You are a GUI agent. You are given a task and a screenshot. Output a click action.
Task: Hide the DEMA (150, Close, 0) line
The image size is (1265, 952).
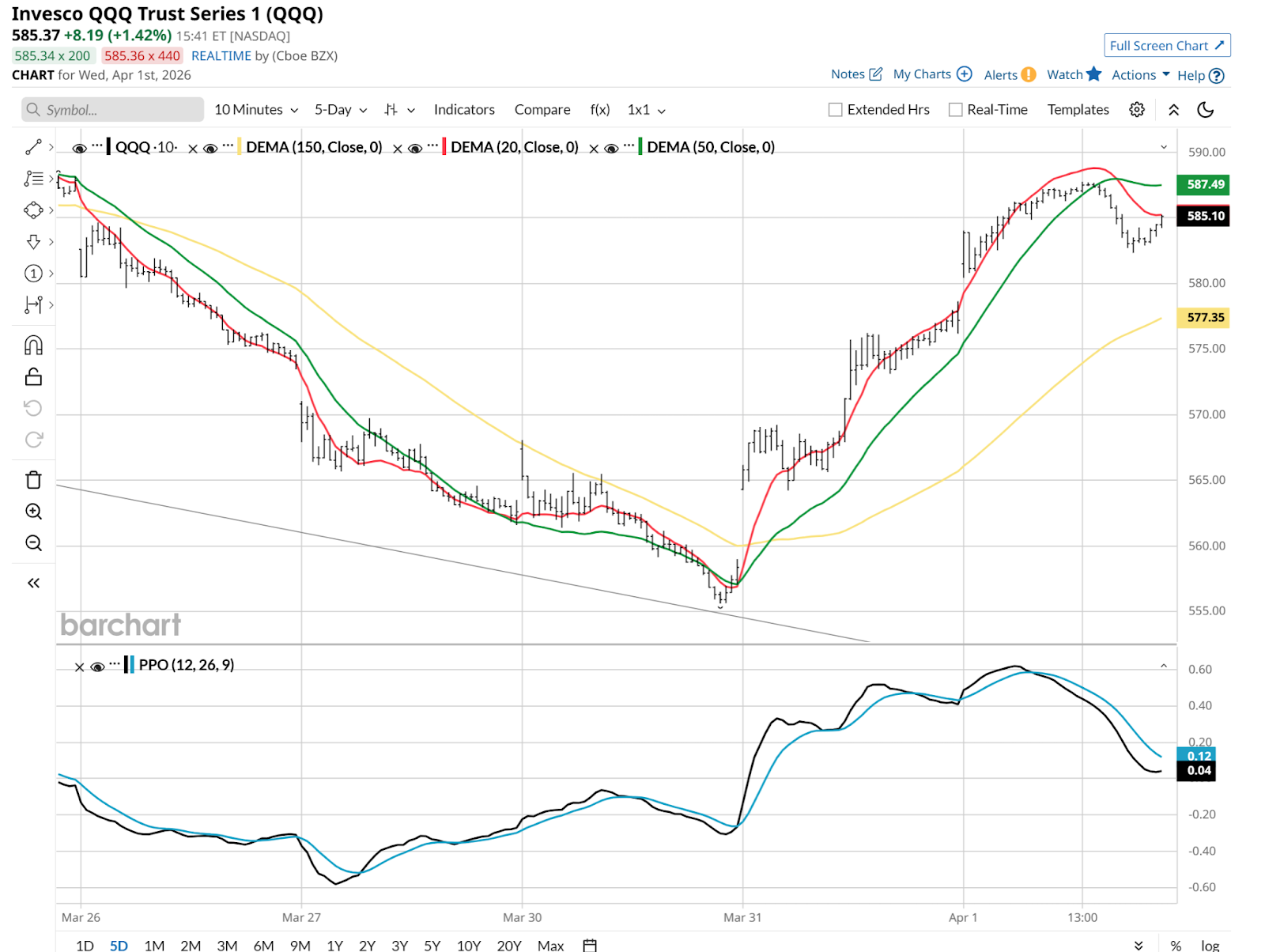coord(210,148)
